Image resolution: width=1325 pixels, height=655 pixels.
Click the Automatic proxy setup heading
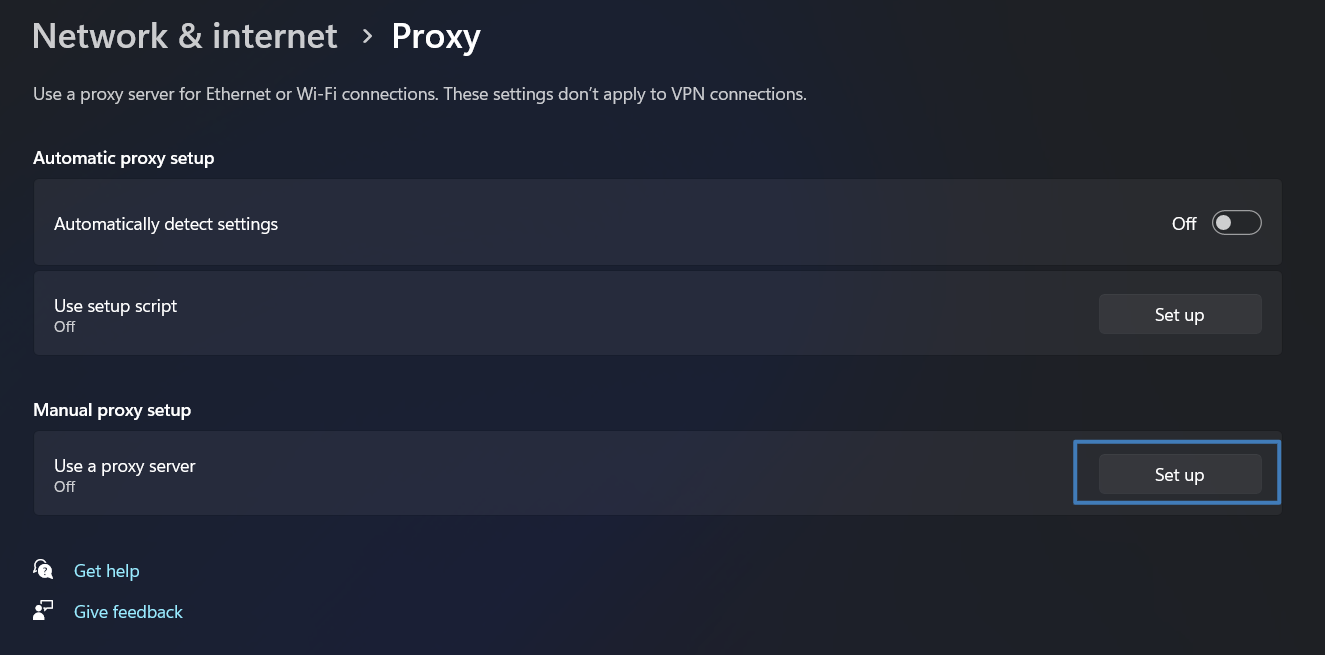124,158
